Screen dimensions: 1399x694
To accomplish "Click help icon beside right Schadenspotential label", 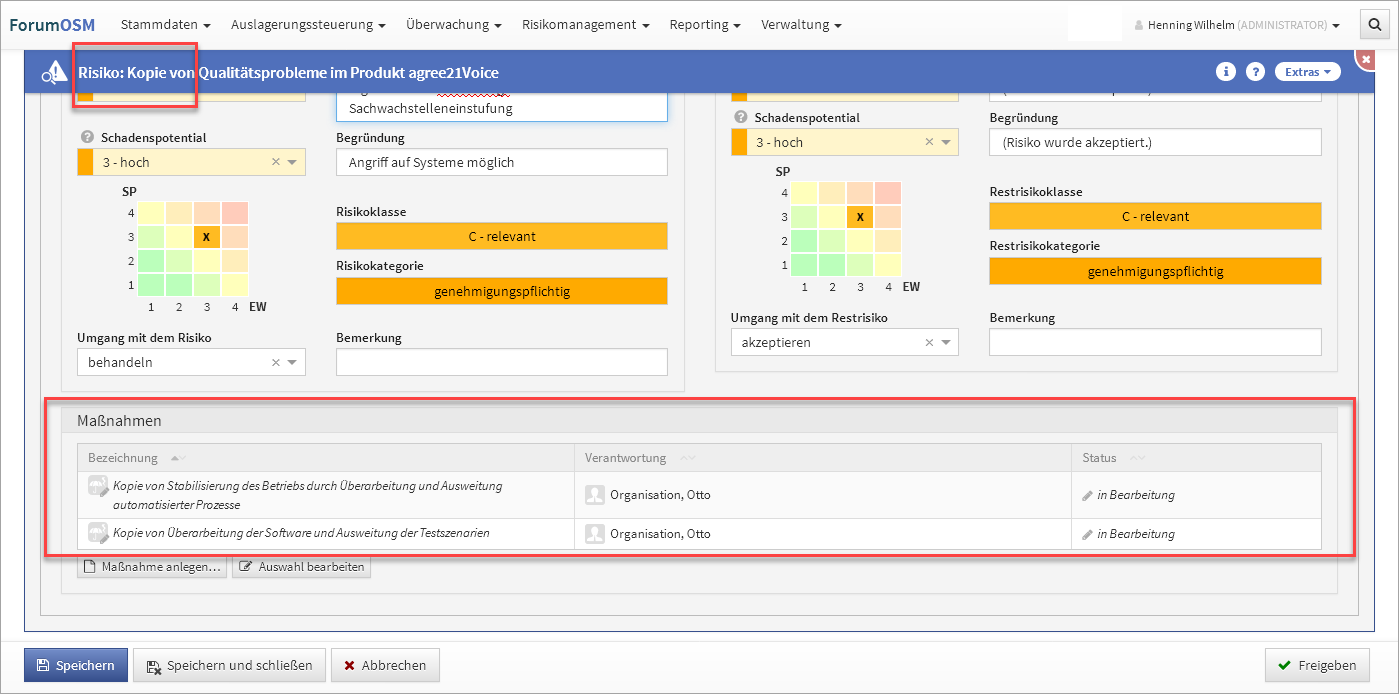I will pyautogui.click(x=740, y=118).
